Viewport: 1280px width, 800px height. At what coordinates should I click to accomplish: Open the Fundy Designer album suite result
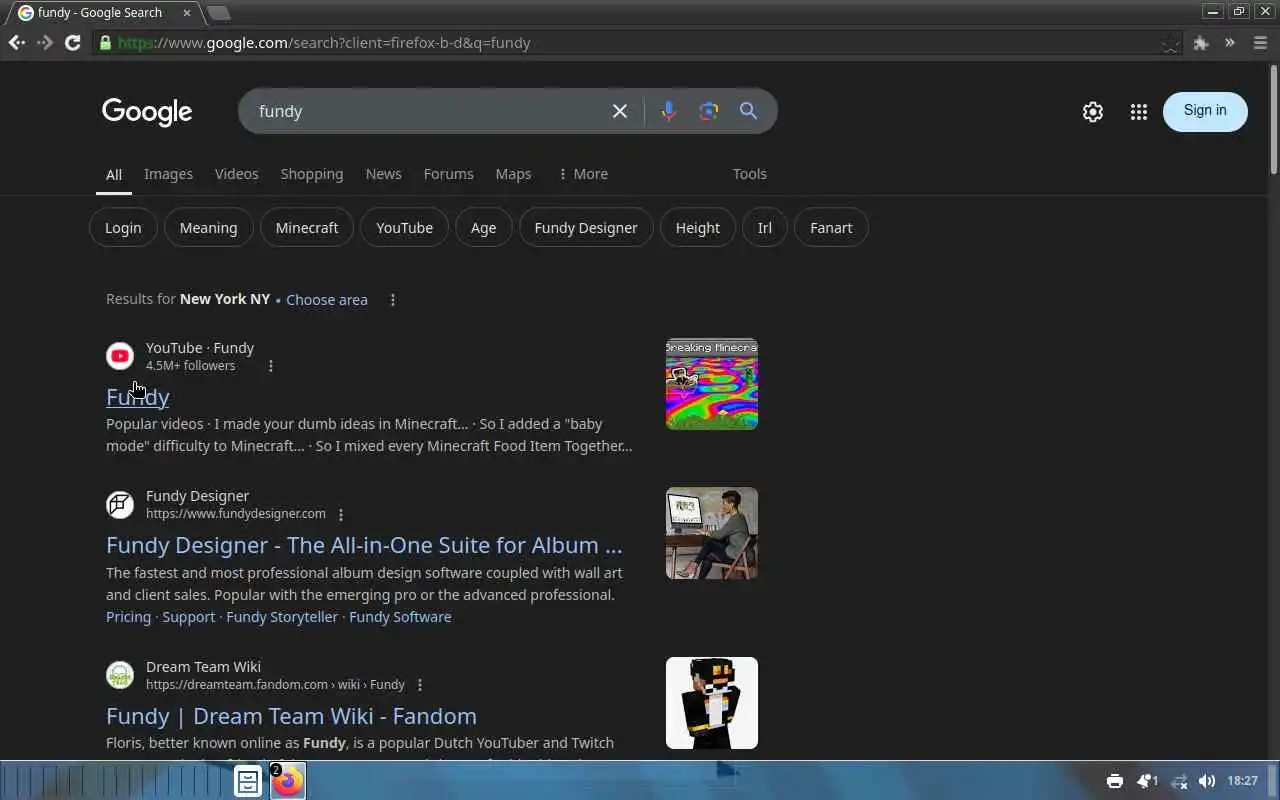[364, 545]
